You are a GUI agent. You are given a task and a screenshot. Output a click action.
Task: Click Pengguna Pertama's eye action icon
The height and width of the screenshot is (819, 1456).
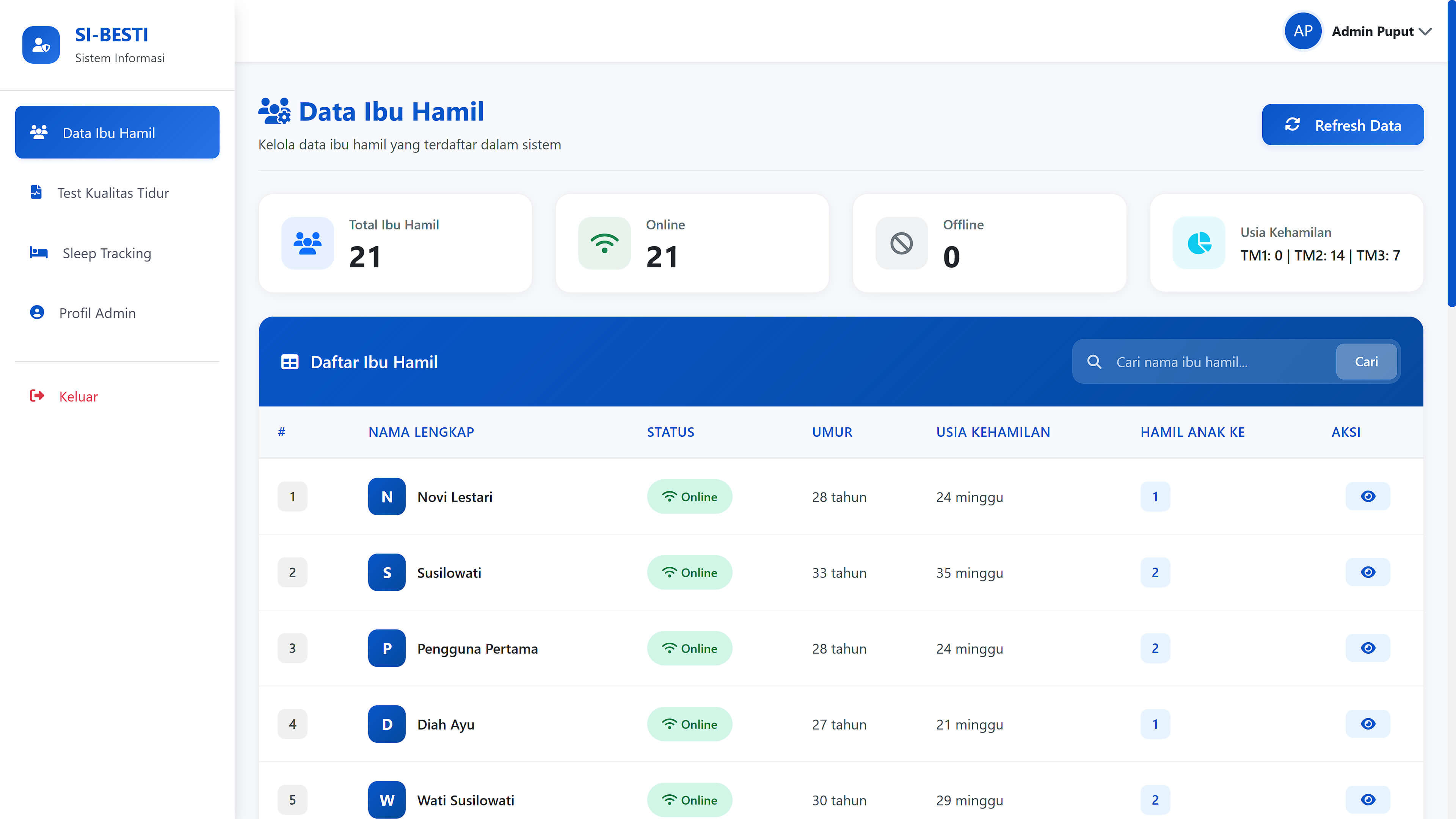[x=1368, y=648]
